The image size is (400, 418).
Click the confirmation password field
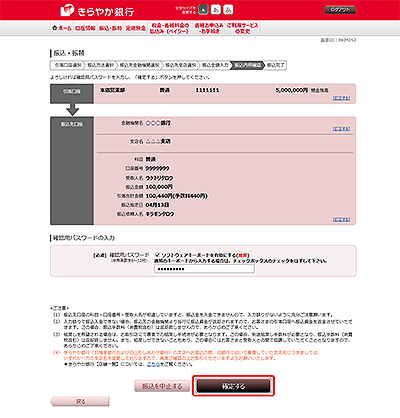coord(204,269)
